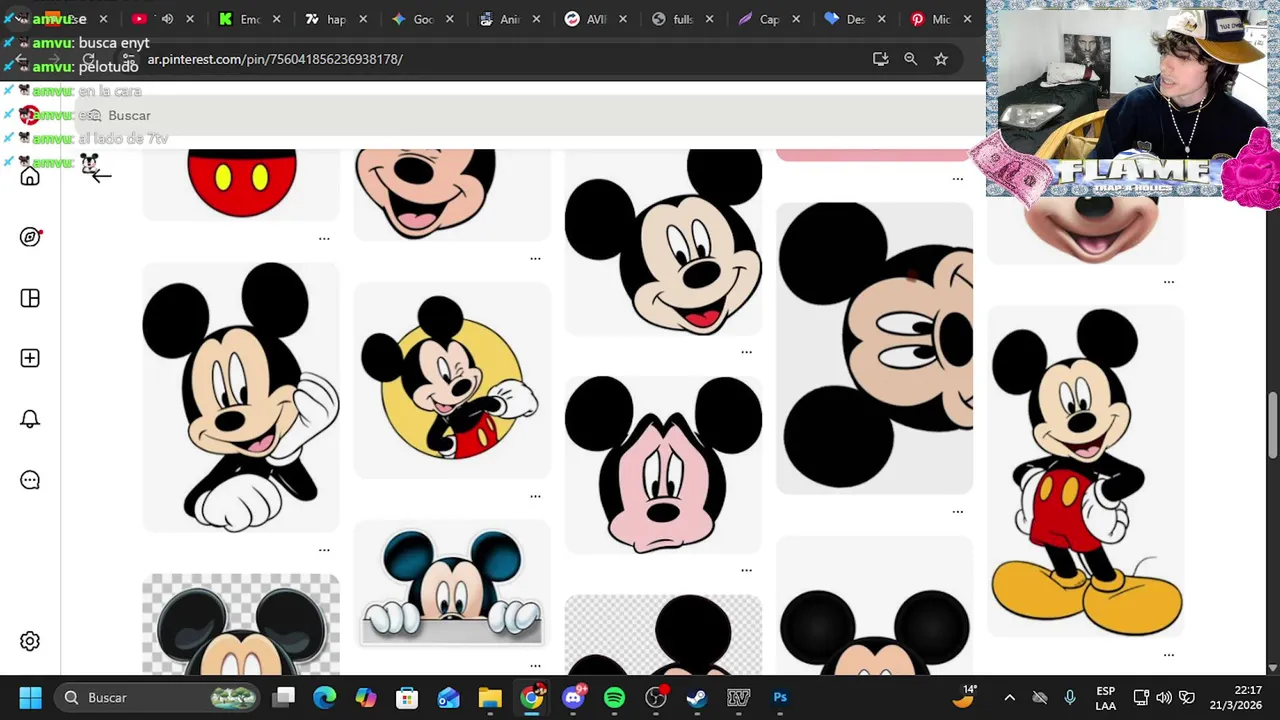Open the Windows Start menu
The image size is (1280, 720).
30,697
